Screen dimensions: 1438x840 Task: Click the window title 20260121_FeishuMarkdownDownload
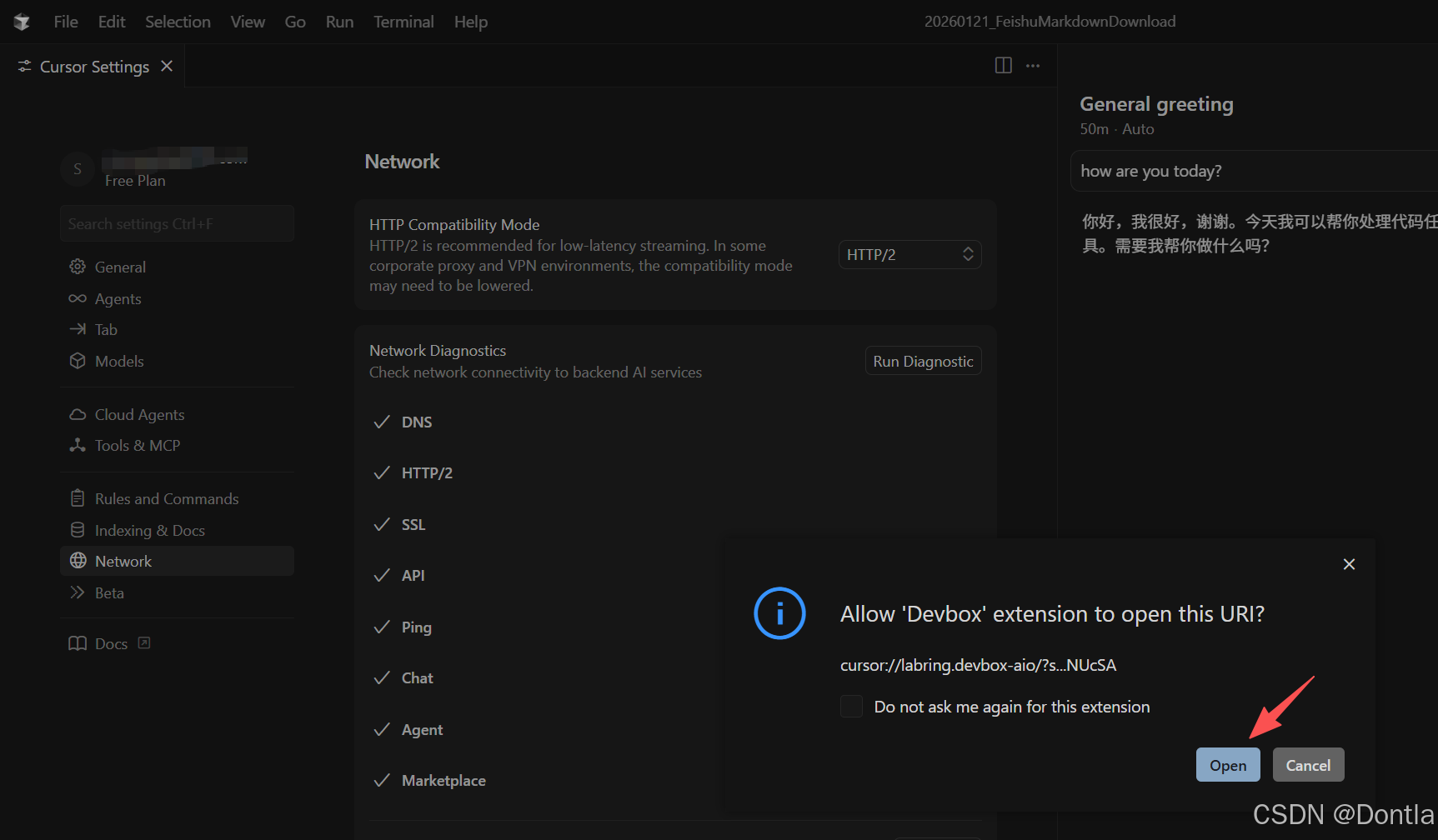pos(1050,22)
